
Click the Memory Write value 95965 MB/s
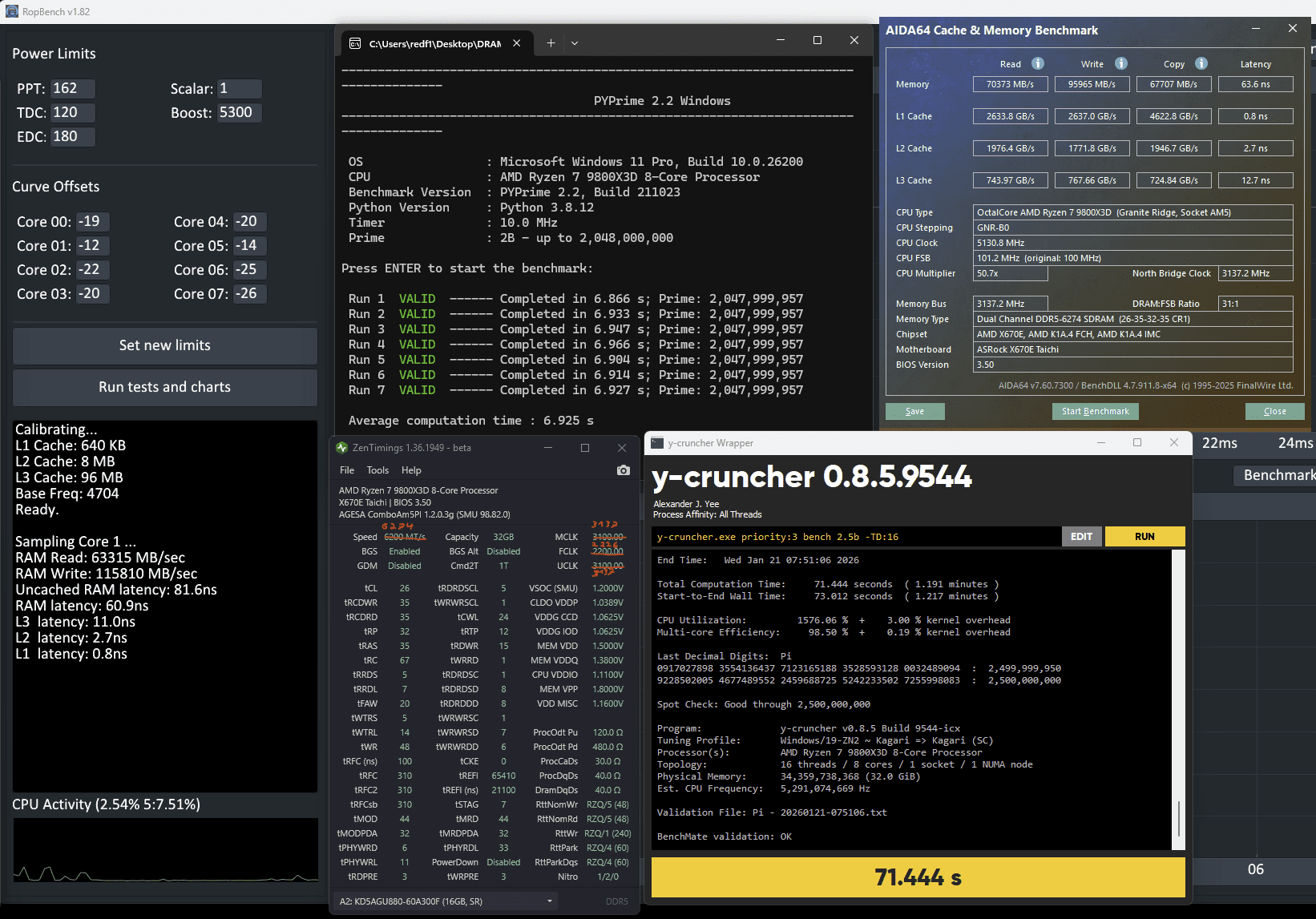point(1092,84)
